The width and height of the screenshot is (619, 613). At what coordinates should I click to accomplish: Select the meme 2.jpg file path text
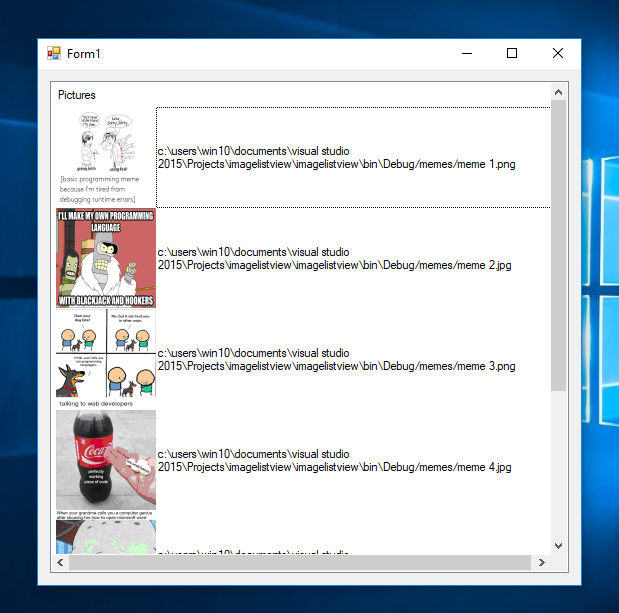(334, 259)
